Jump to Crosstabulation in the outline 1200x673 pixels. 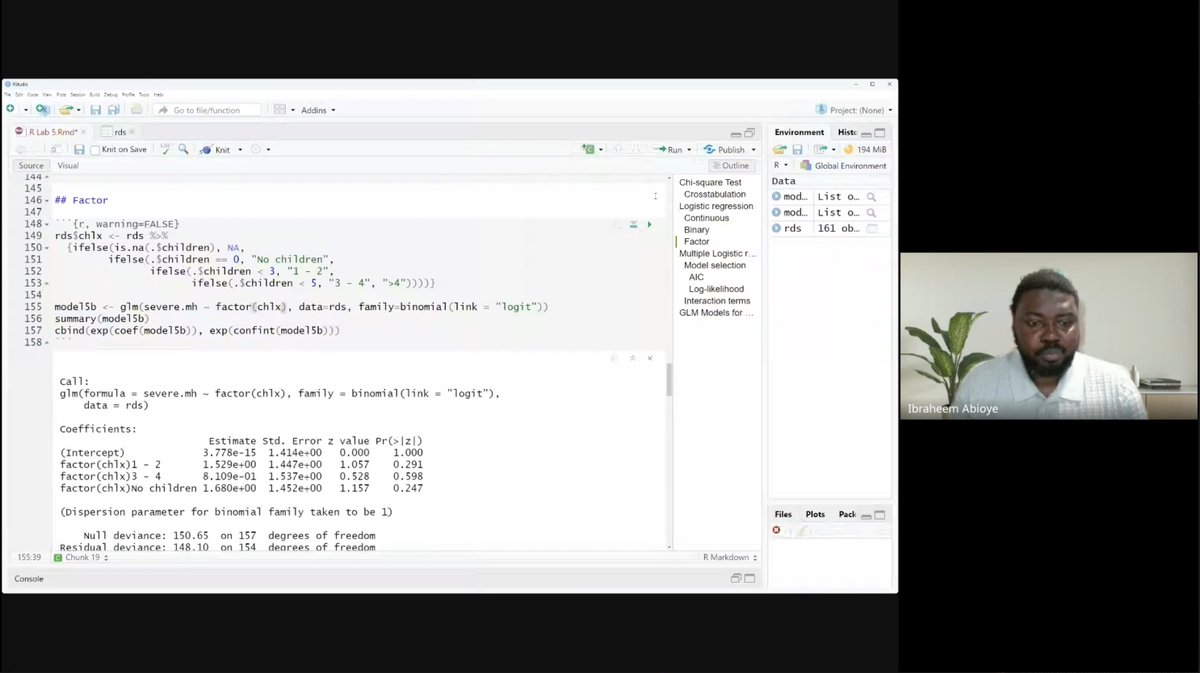[x=715, y=194]
